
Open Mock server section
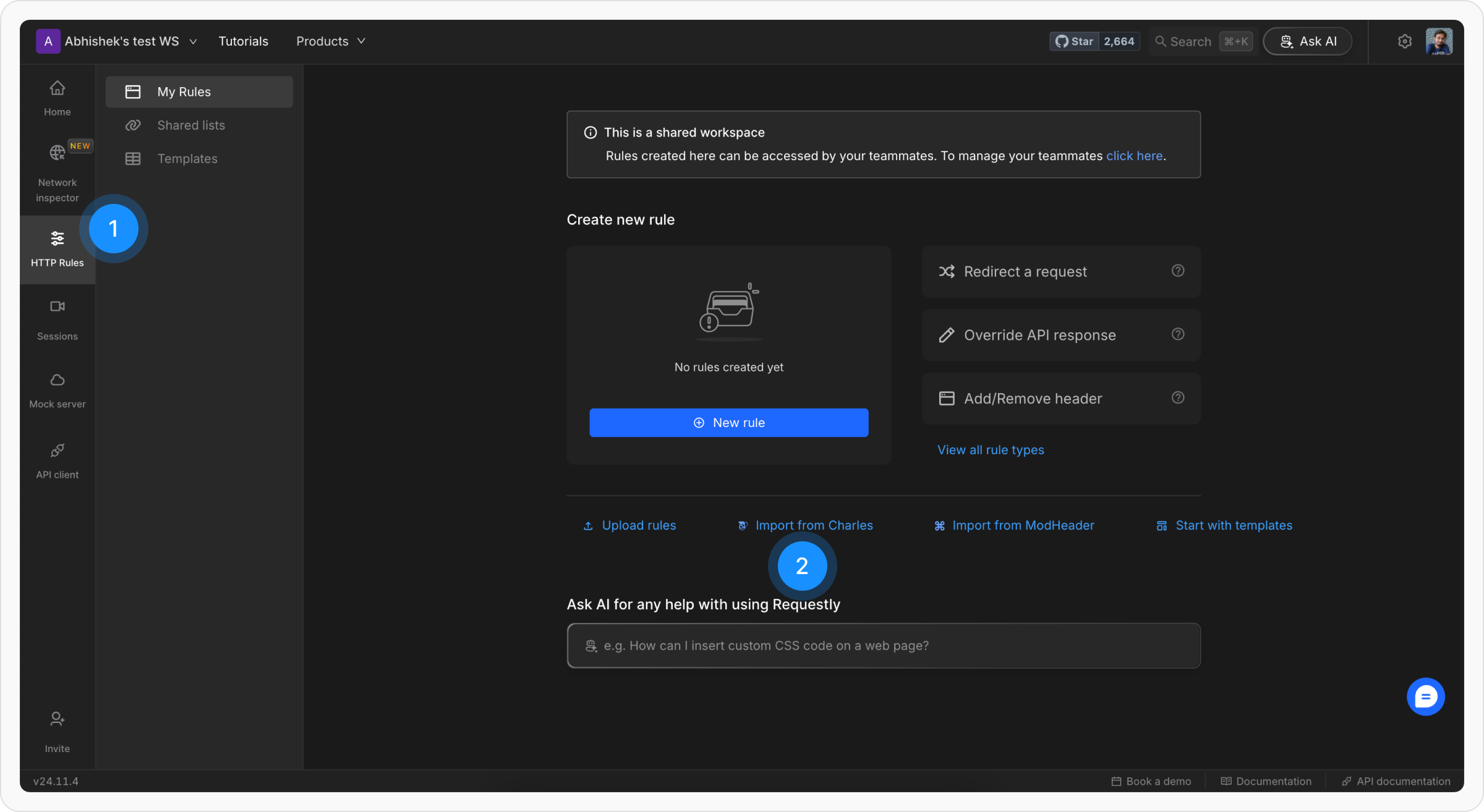click(57, 390)
